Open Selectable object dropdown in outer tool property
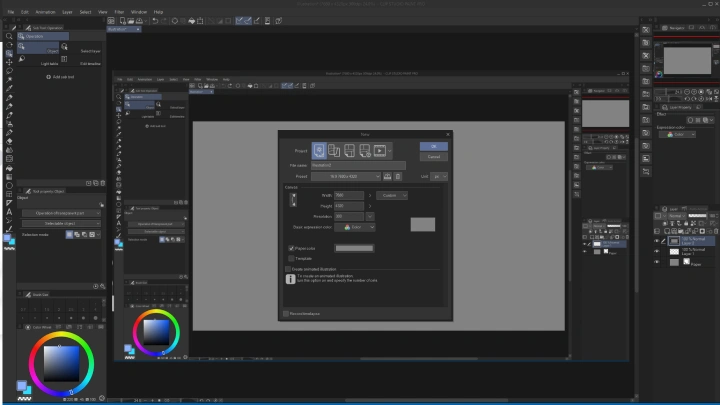 pos(61,223)
